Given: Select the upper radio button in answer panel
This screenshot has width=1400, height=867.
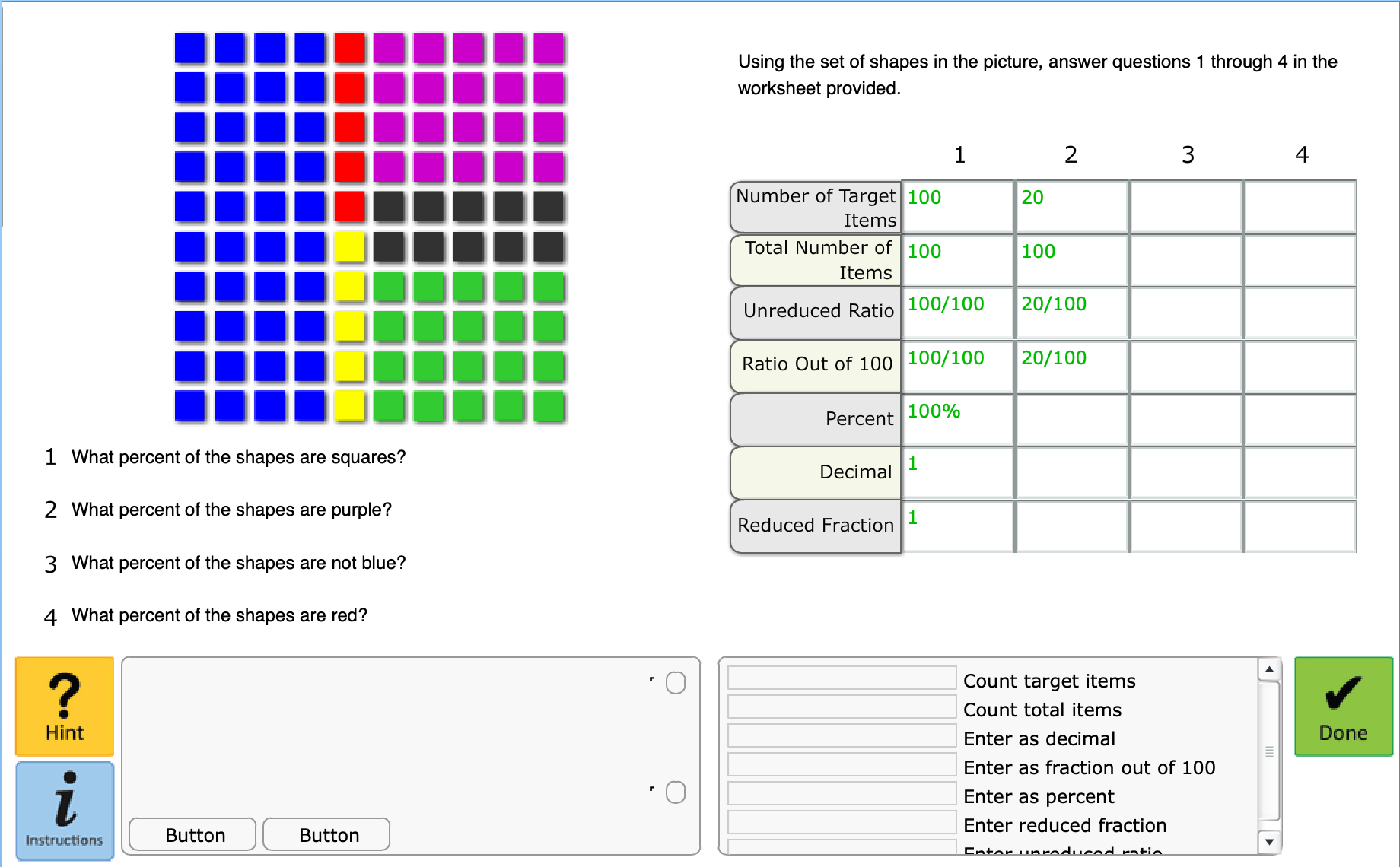Looking at the screenshot, I should point(676,683).
